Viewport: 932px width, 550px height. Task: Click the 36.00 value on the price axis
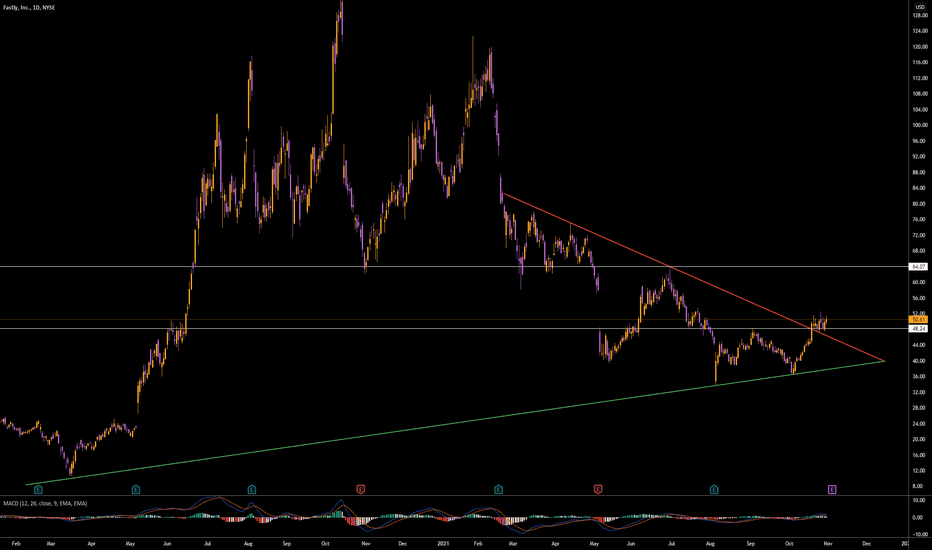(920, 376)
